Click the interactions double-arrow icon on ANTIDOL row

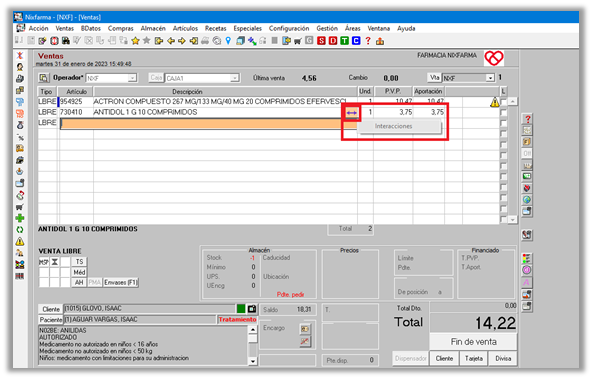pyautogui.click(x=352, y=112)
